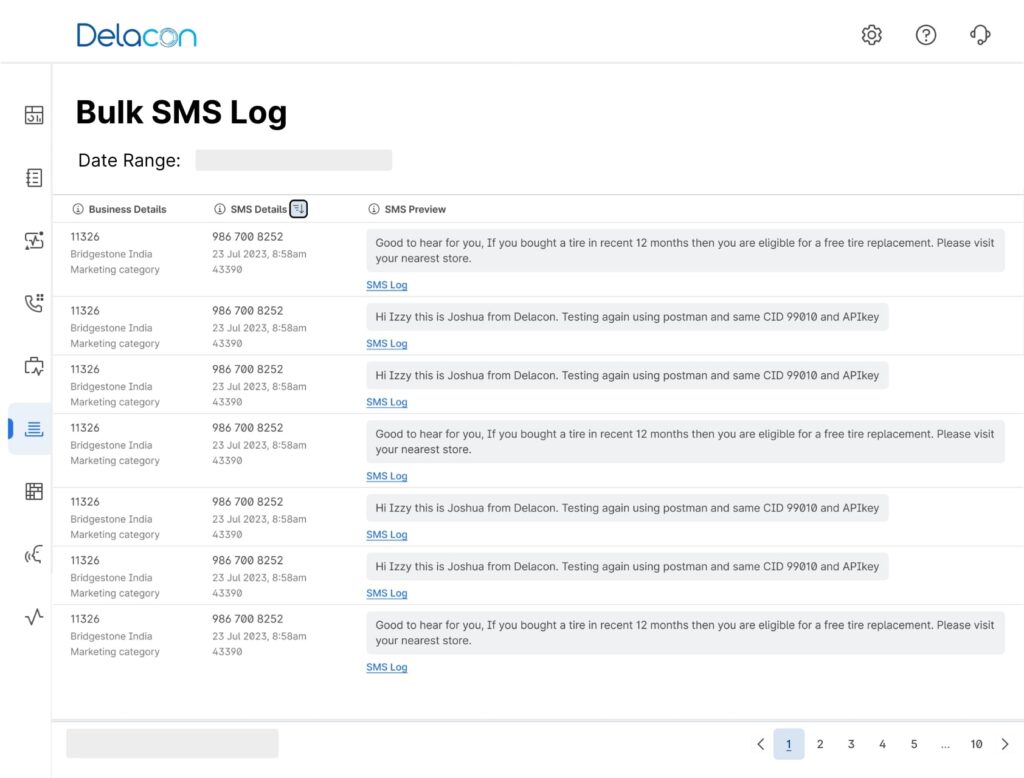Click the Delacon logo

(x=137, y=36)
